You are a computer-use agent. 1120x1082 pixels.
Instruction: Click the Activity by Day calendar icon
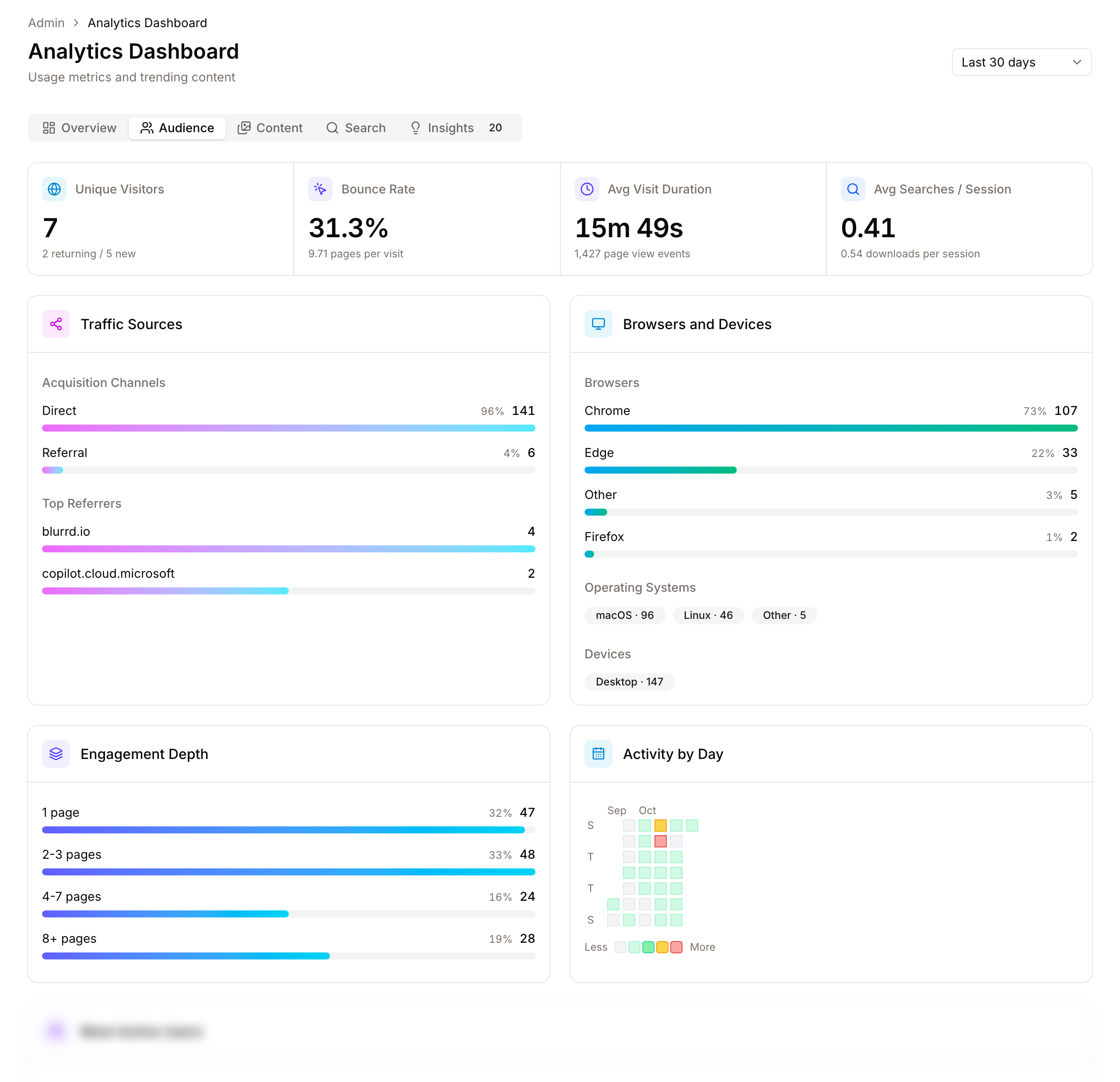coord(598,754)
